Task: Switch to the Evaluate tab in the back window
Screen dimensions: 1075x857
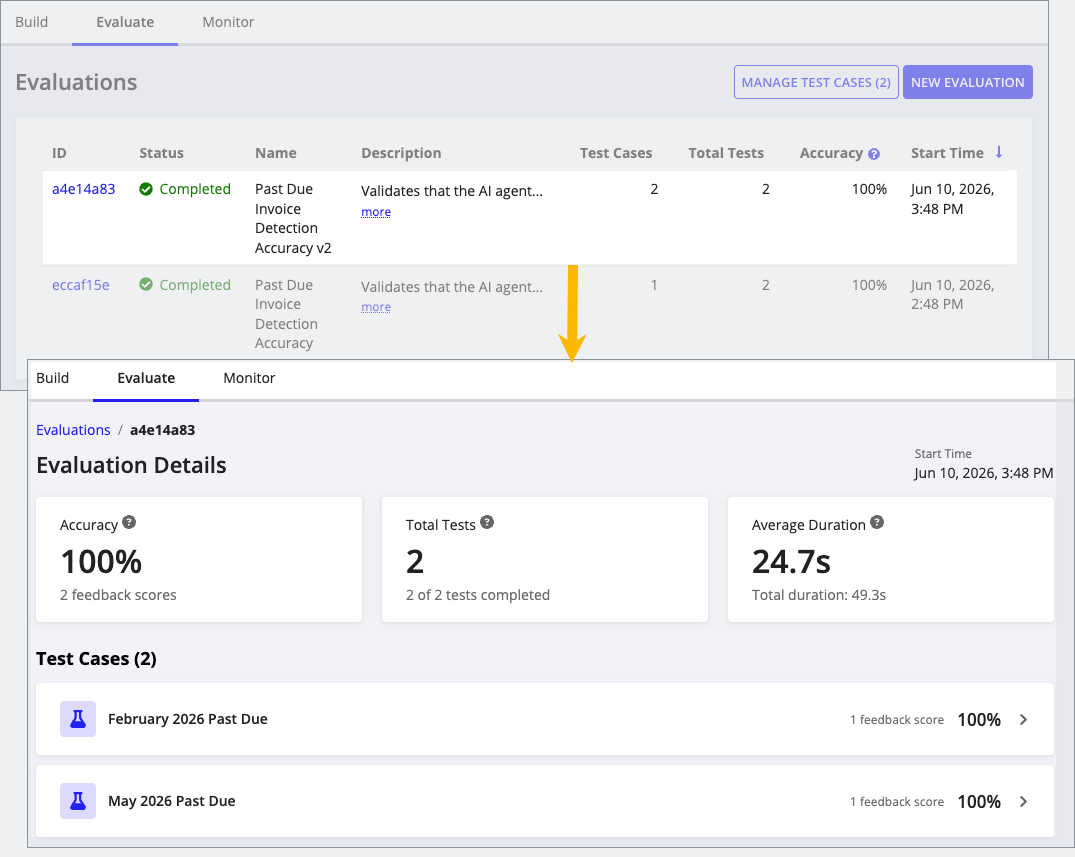Action: [125, 22]
